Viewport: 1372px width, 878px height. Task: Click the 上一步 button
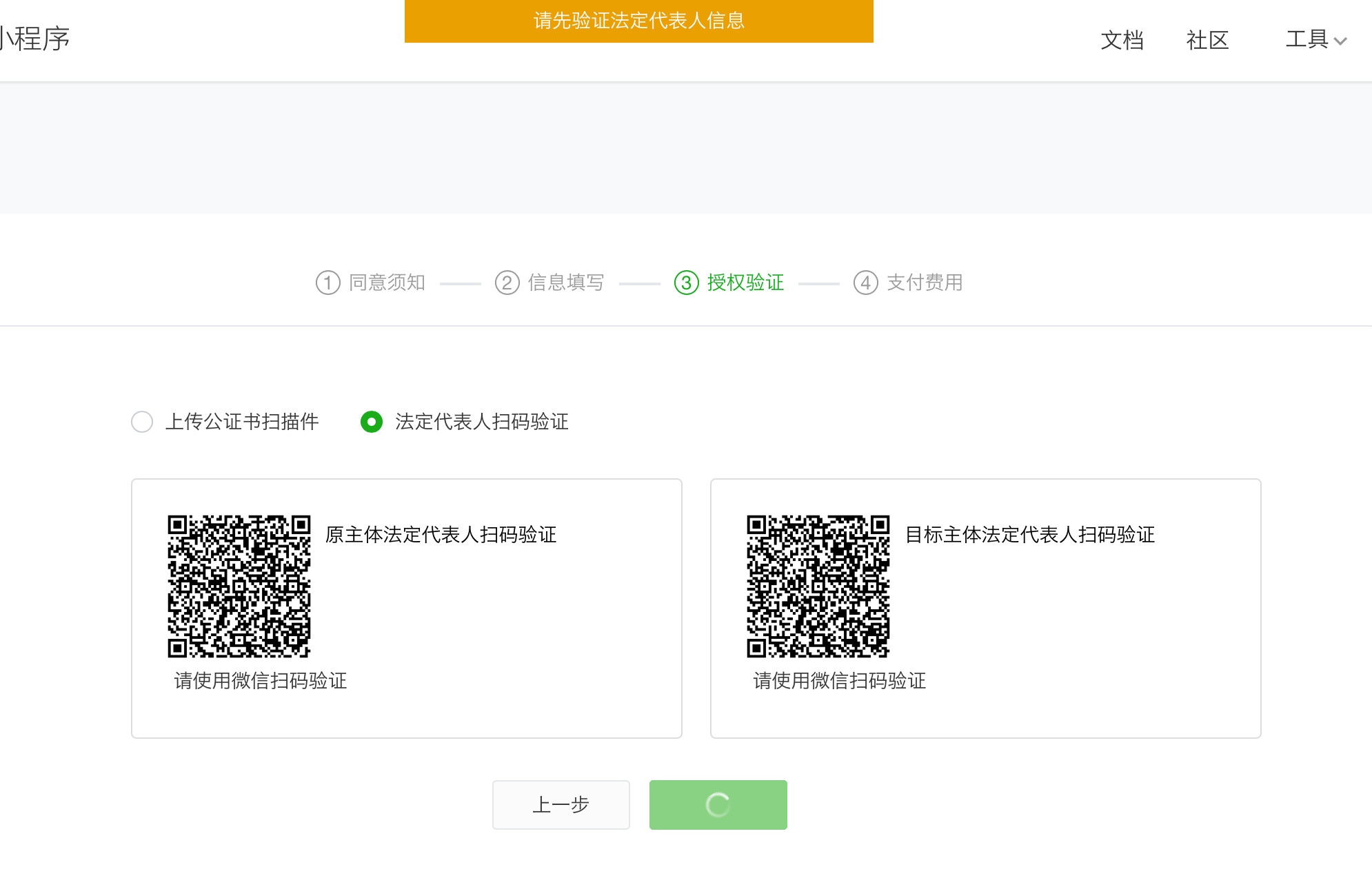(x=561, y=805)
